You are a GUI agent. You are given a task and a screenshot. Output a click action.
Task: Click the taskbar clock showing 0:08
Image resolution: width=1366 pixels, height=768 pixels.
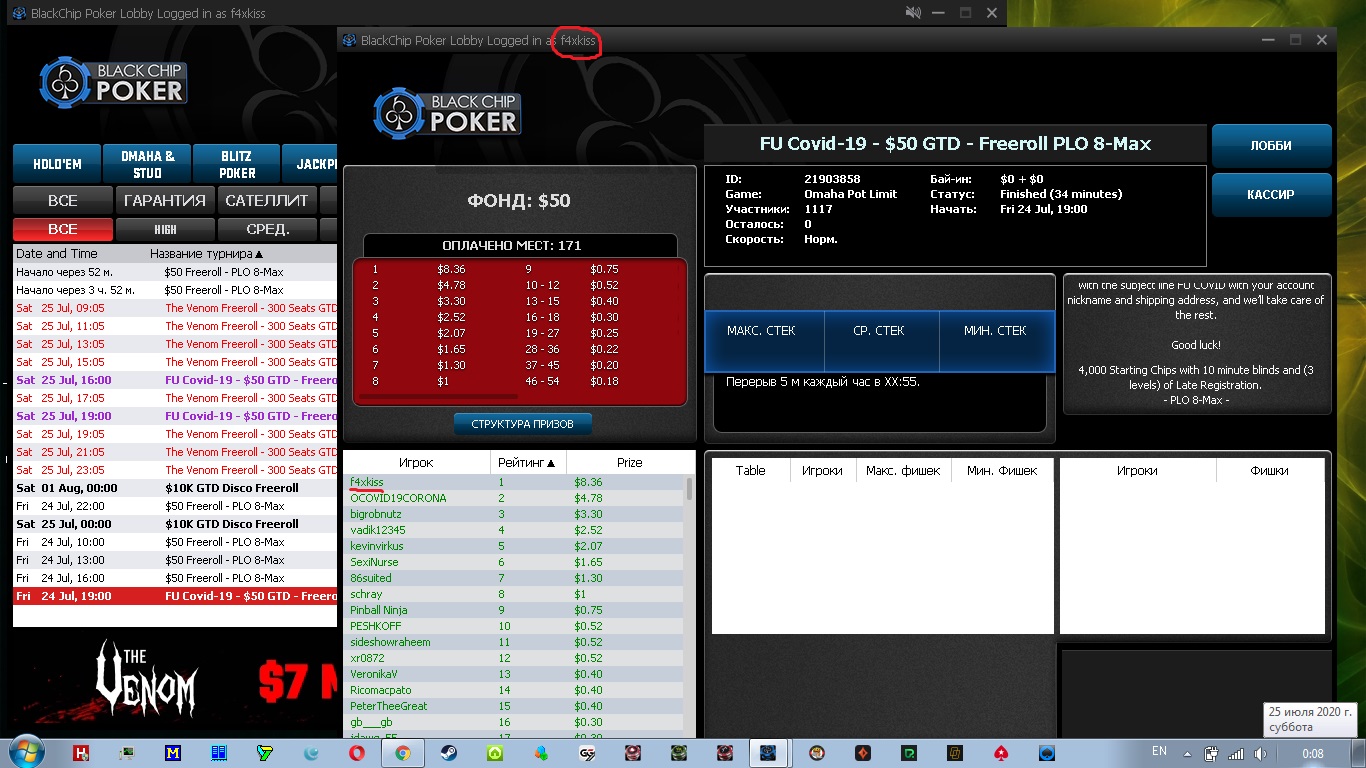click(x=1313, y=753)
